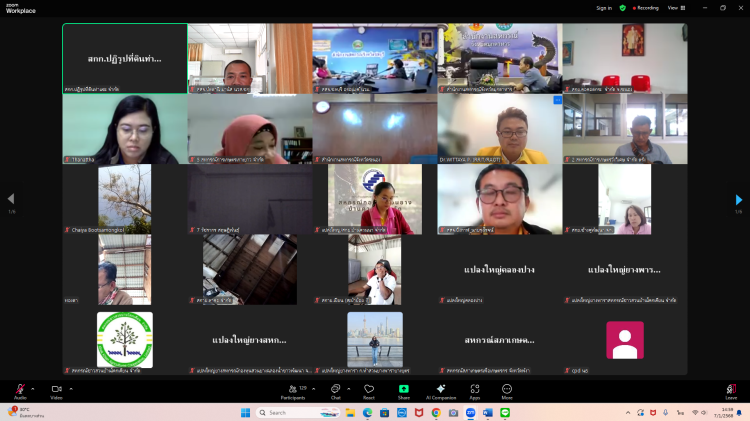
Task: Switch to Microsoft Word in taskbar
Action: (x=487, y=412)
